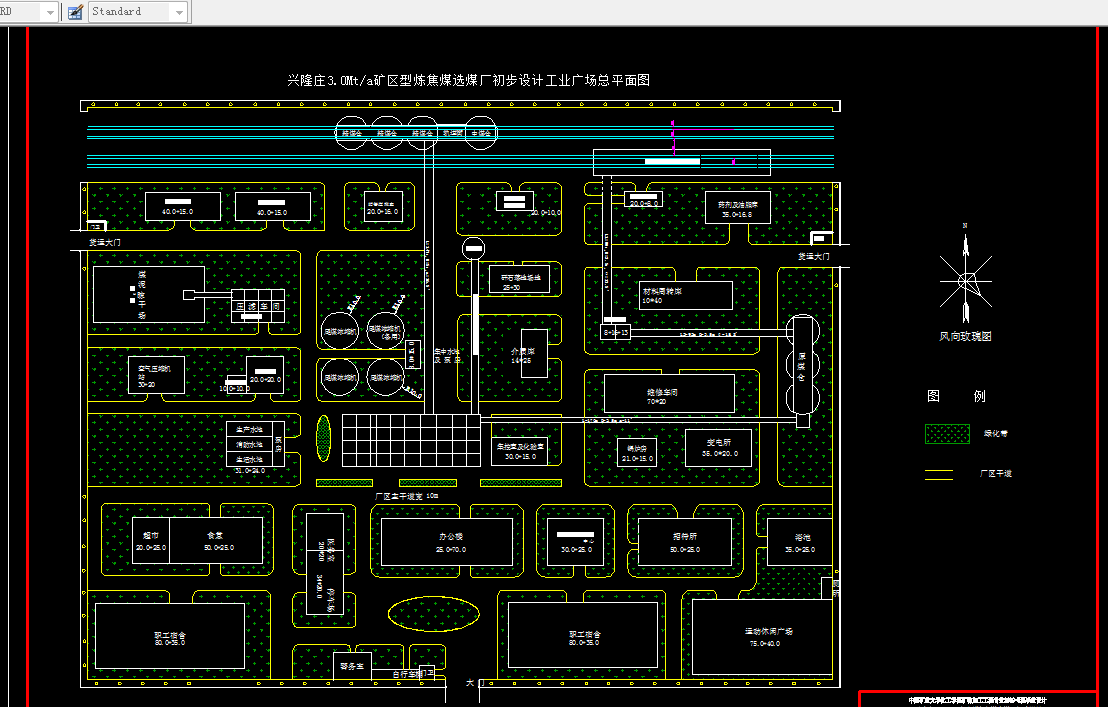Click the Standard dropdown arrow

[x=178, y=11]
